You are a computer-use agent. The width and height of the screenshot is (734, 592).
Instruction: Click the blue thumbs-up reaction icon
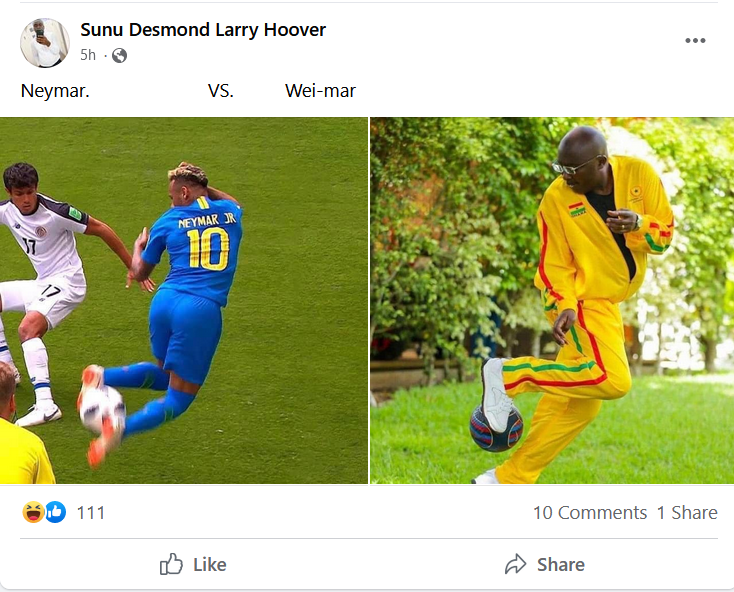(x=55, y=512)
